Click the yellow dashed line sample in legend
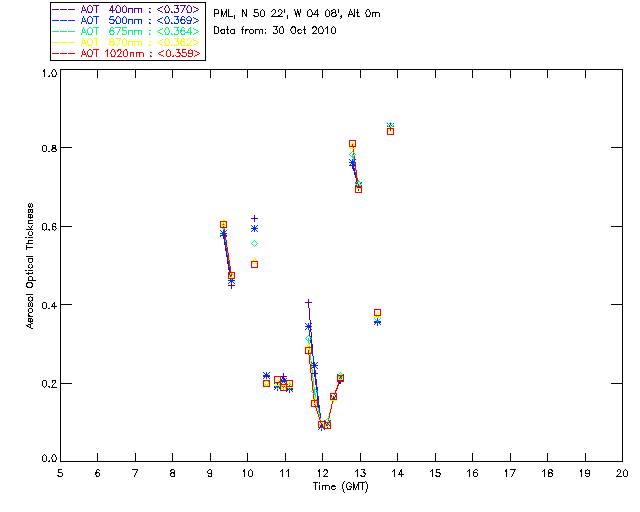The width and height of the screenshot is (640, 512). click(64, 42)
